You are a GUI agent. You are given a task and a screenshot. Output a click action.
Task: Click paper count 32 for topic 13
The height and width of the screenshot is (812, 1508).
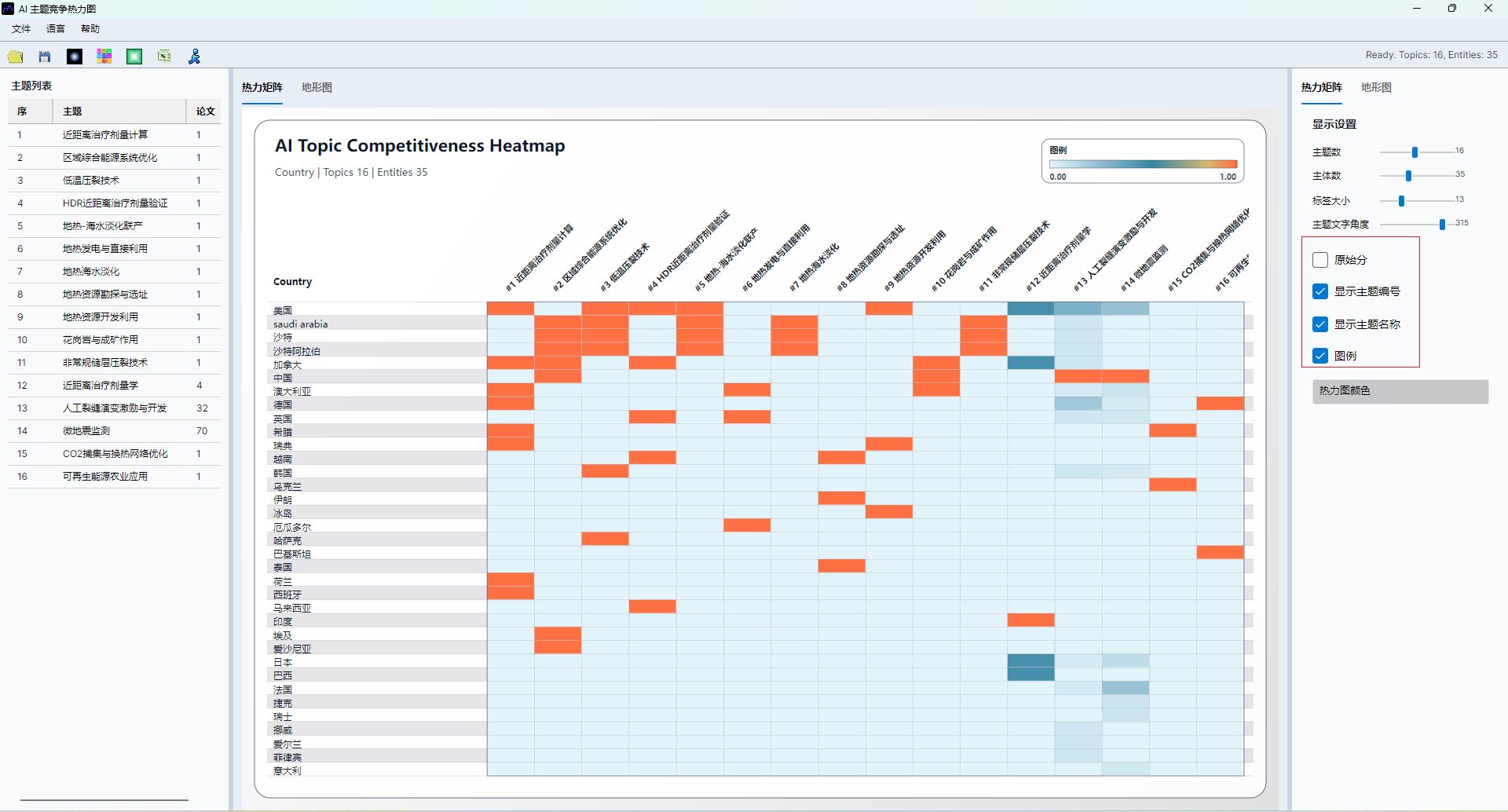[202, 408]
